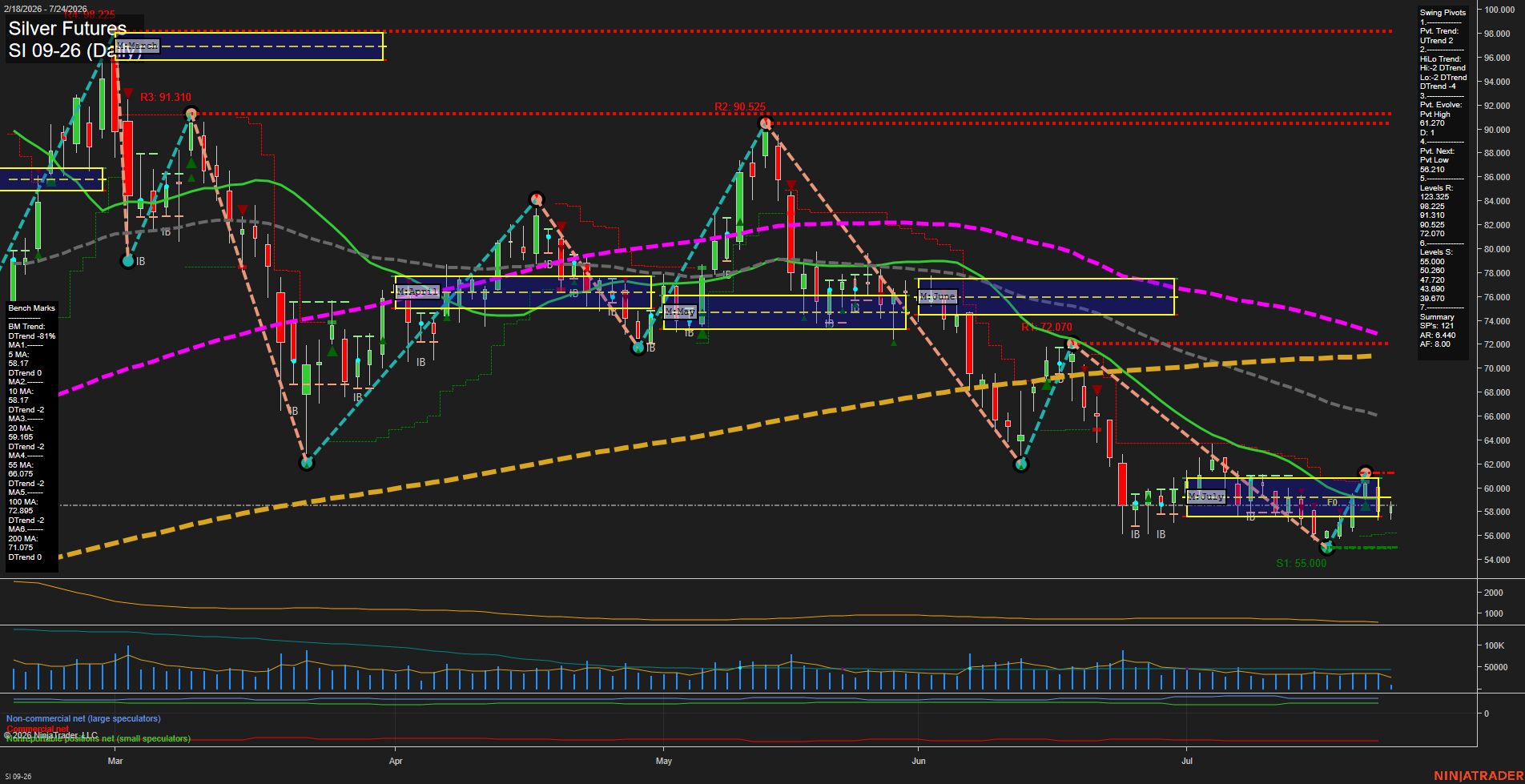
Task: Click the 100K volume axis label
Action: [1495, 645]
